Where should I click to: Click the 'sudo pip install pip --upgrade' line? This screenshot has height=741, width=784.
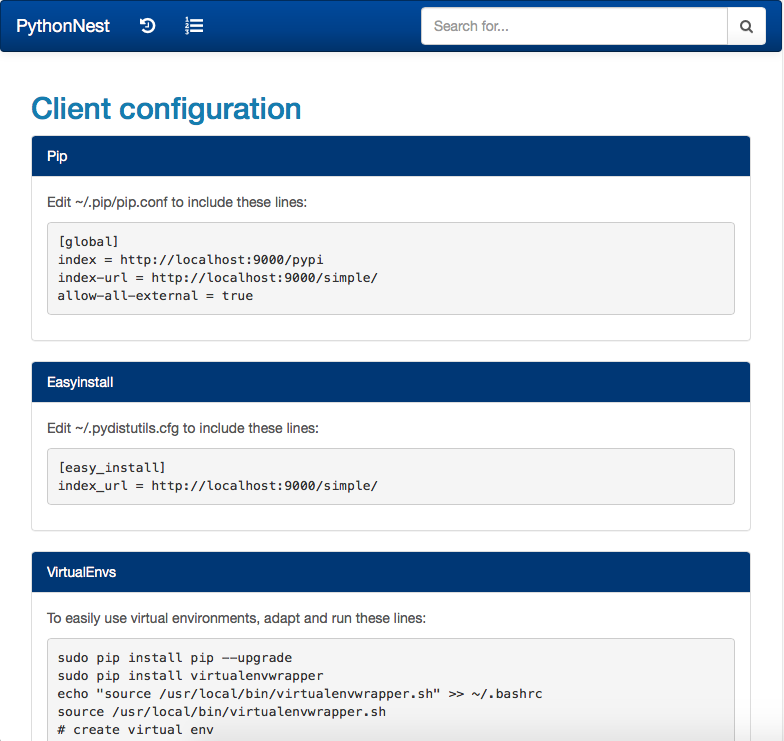click(x=175, y=658)
